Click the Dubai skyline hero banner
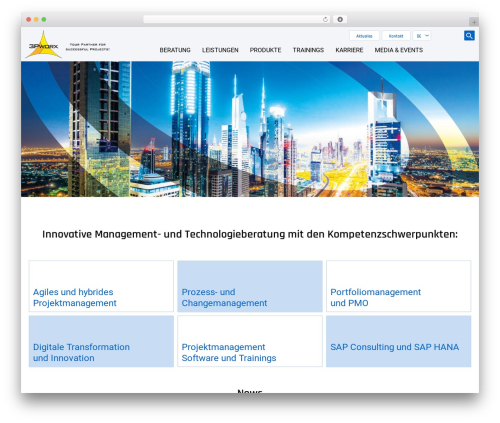 [x=250, y=129]
